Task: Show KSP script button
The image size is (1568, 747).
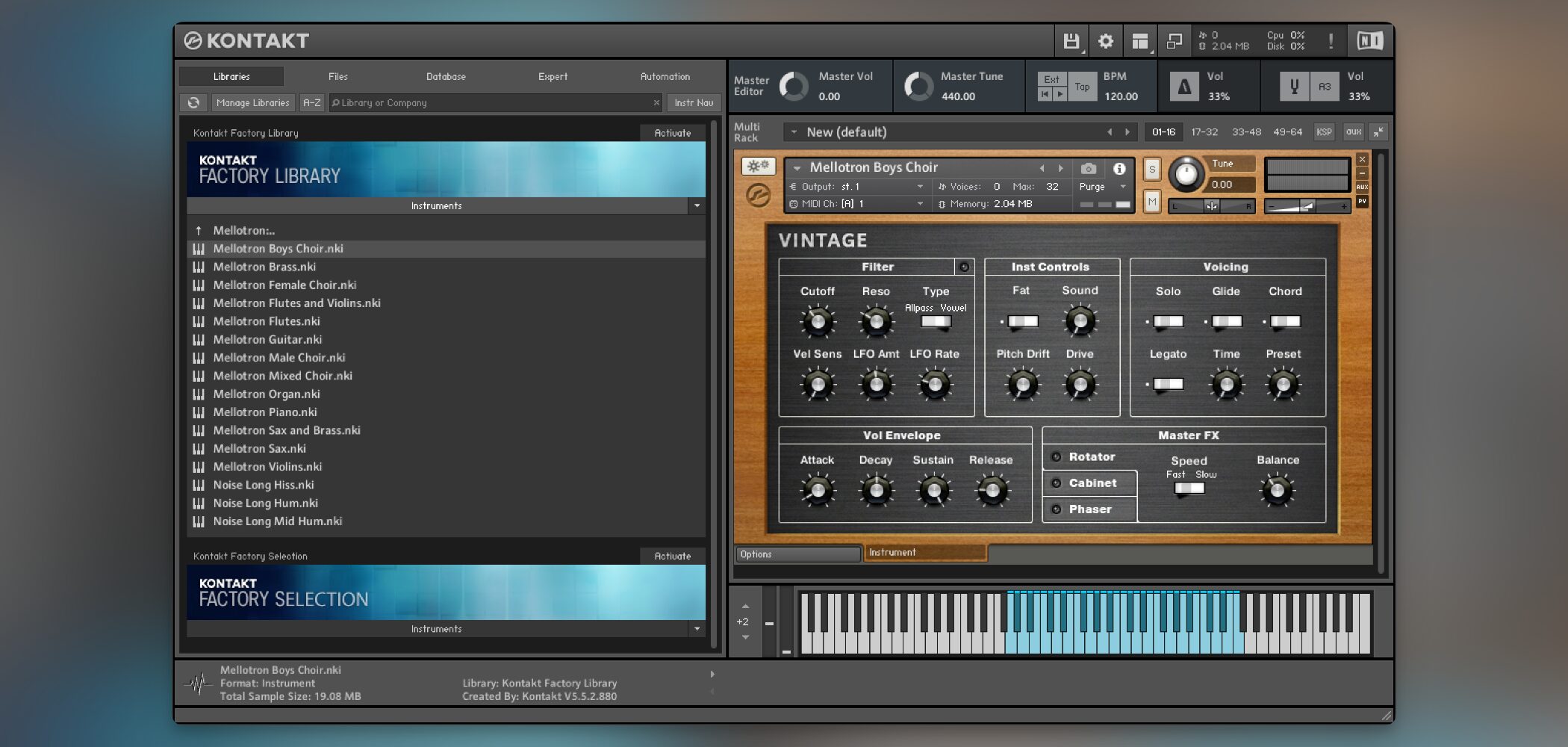Action: 1324,132
